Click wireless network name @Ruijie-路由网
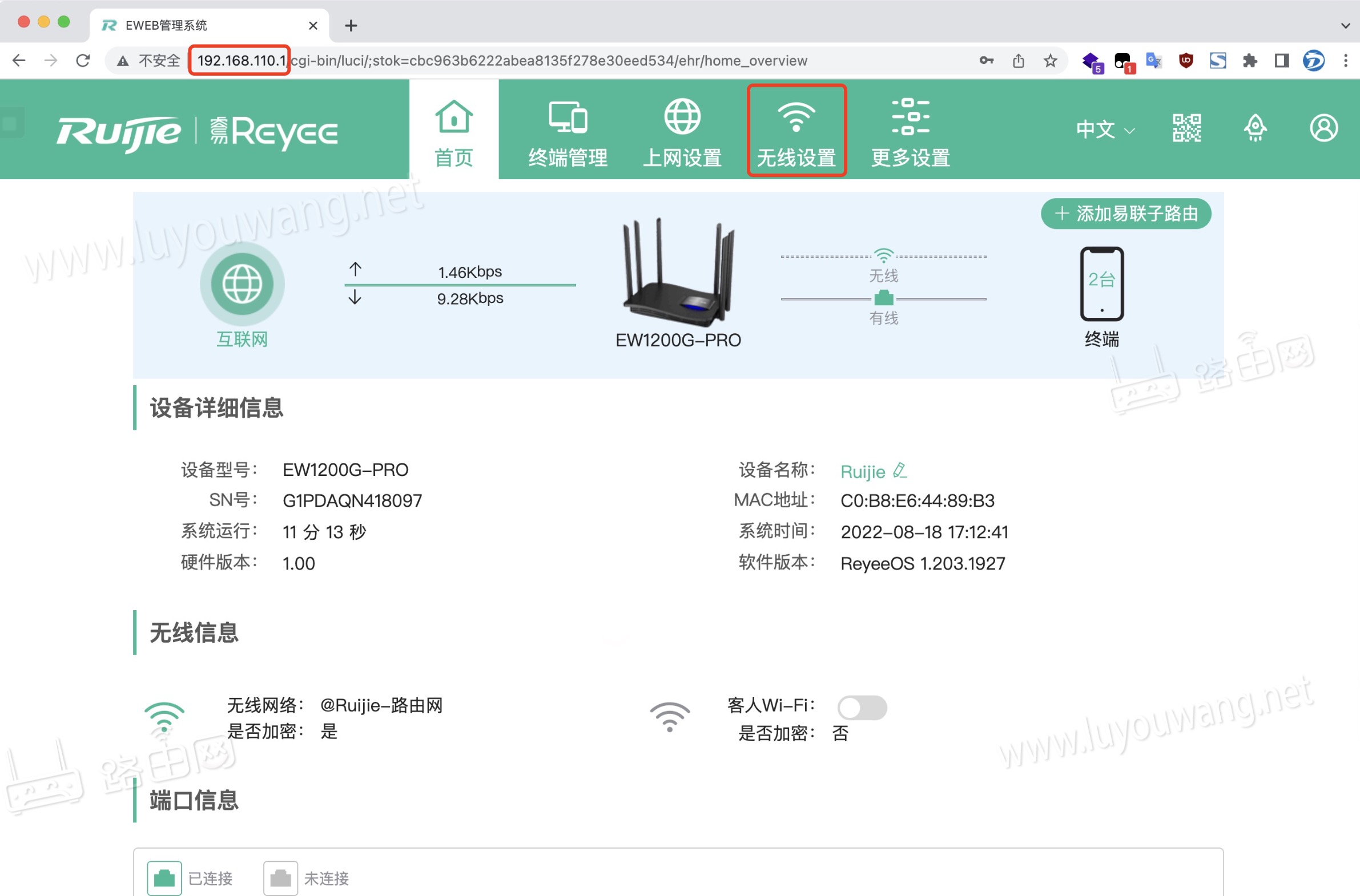The width and height of the screenshot is (1360, 896). [381, 705]
